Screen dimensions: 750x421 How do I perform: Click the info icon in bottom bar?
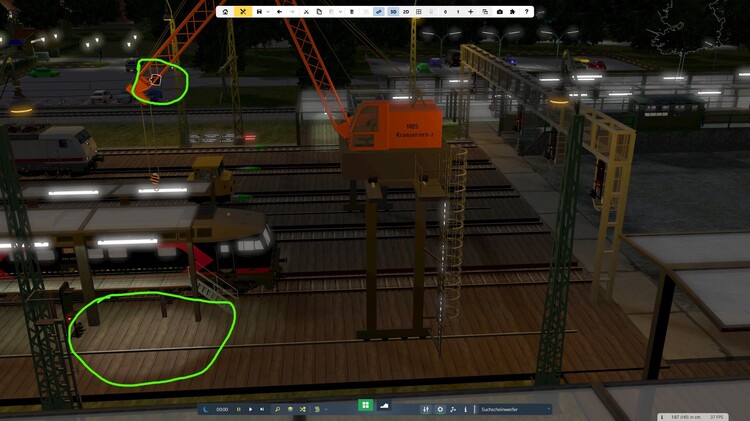tap(465, 409)
